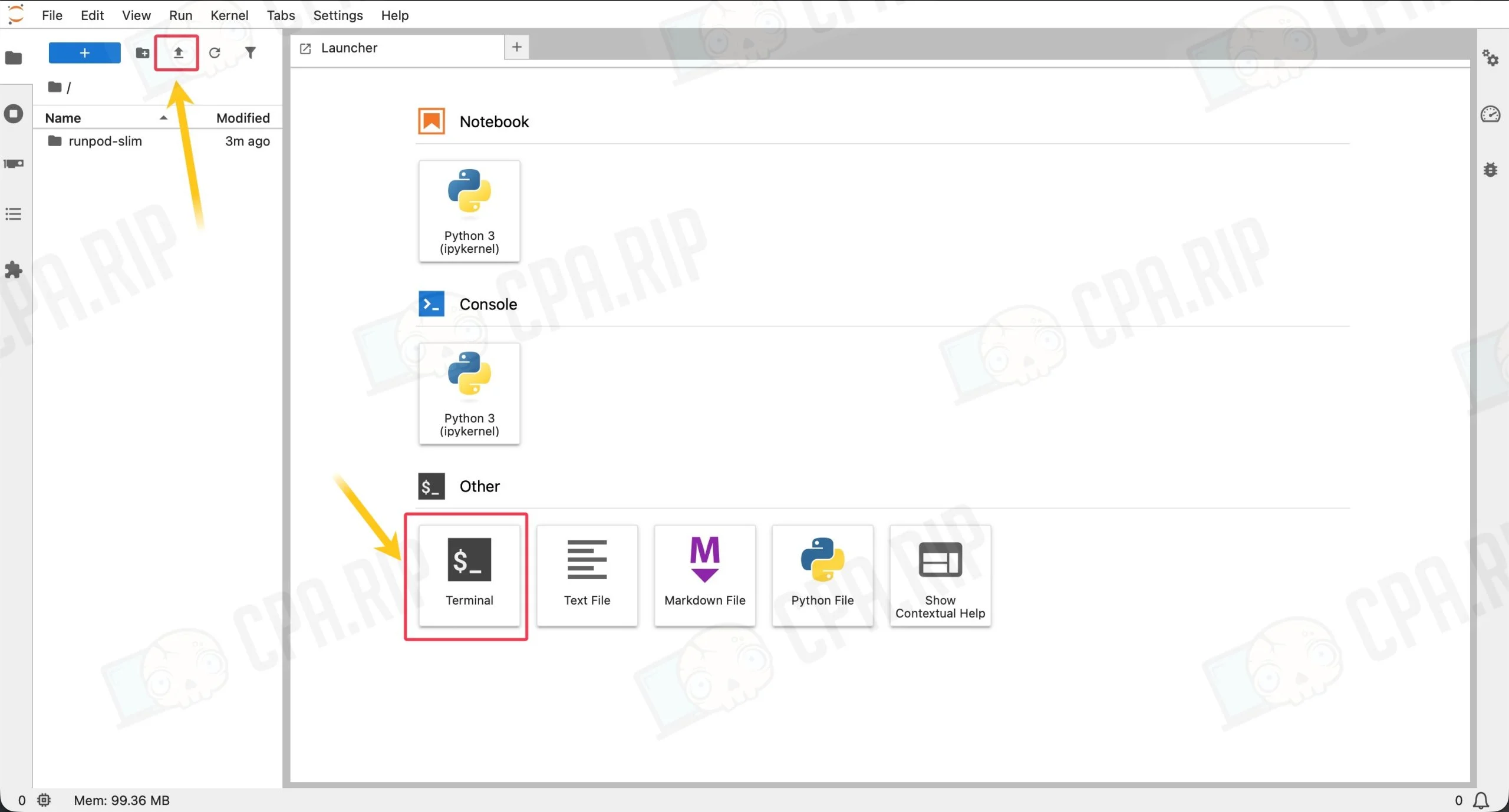Launch Python 3 notebook
Image resolution: width=1509 pixels, height=812 pixels.
pyautogui.click(x=469, y=211)
